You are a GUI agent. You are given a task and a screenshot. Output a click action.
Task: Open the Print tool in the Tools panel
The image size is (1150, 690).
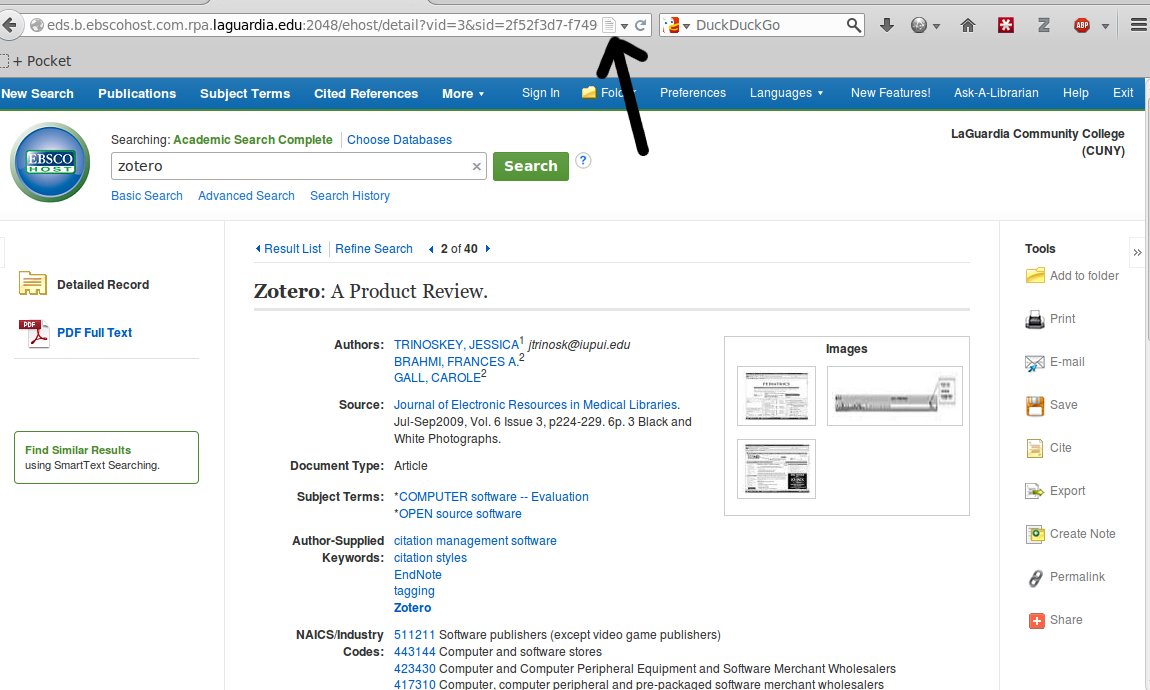1060,318
